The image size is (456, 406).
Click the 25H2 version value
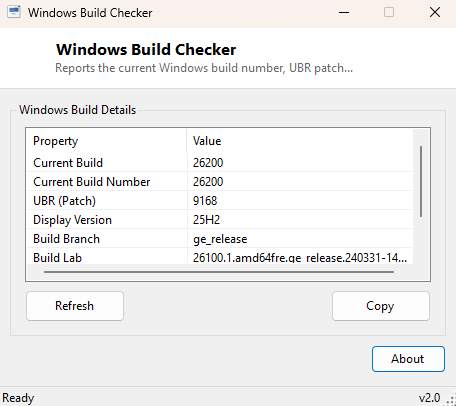point(206,220)
